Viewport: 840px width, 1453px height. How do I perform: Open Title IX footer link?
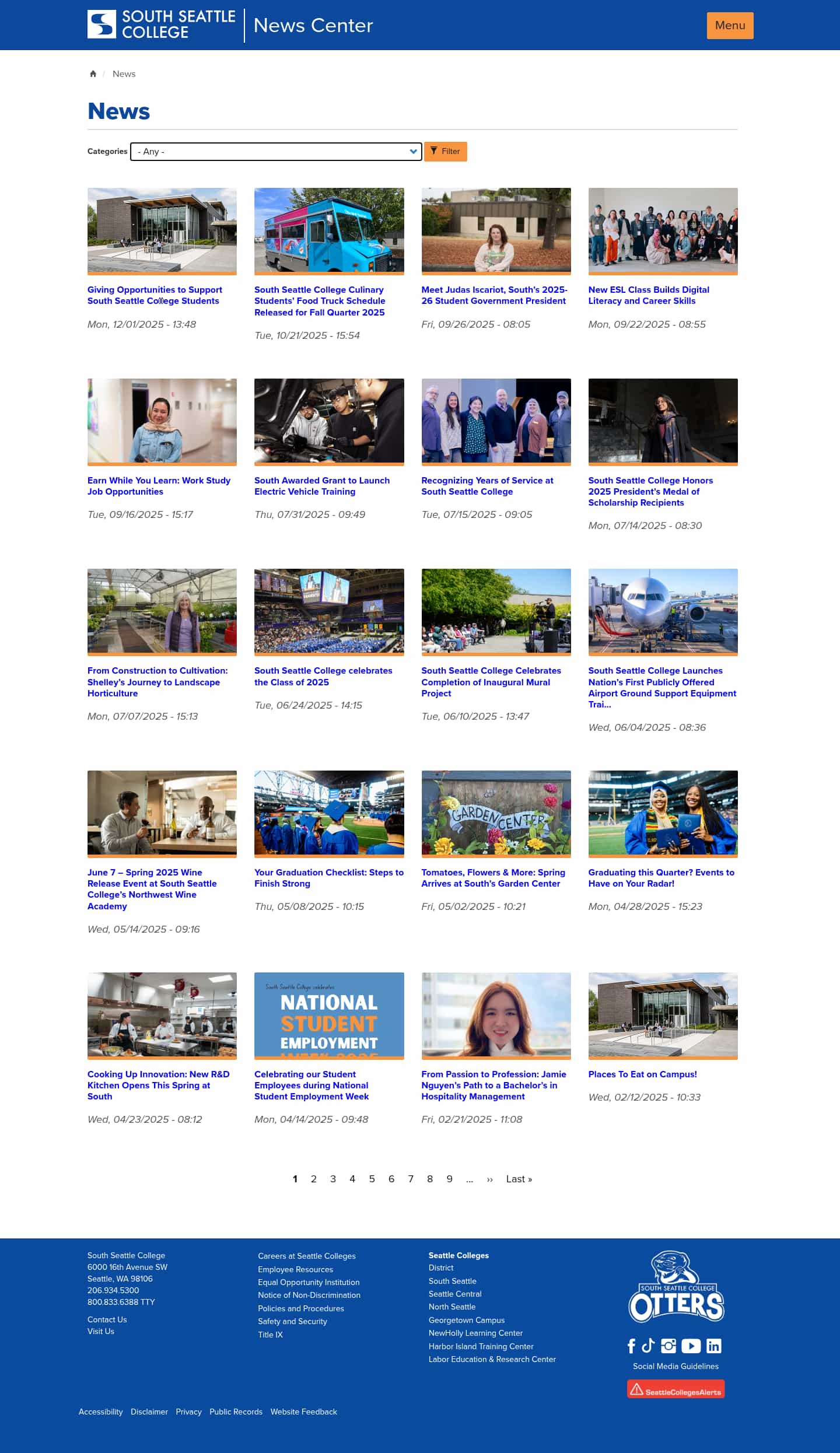(270, 1335)
